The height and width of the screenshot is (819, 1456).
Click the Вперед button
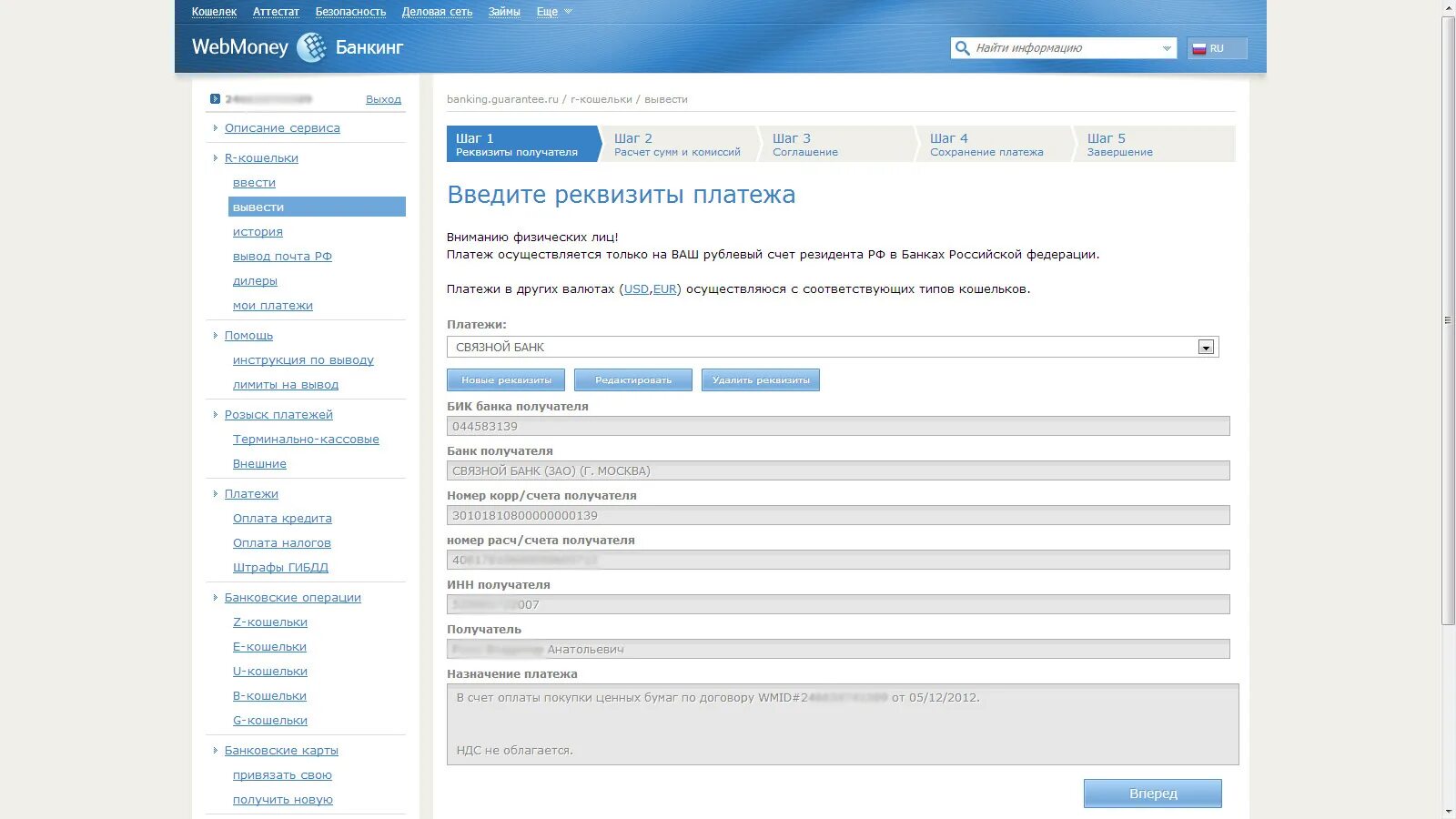(1153, 794)
